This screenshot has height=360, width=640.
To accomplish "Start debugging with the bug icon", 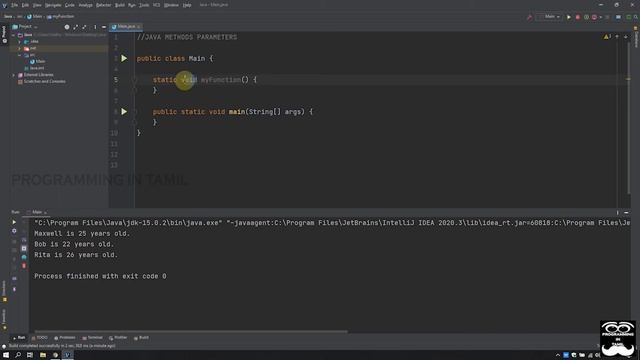I will [x=578, y=17].
